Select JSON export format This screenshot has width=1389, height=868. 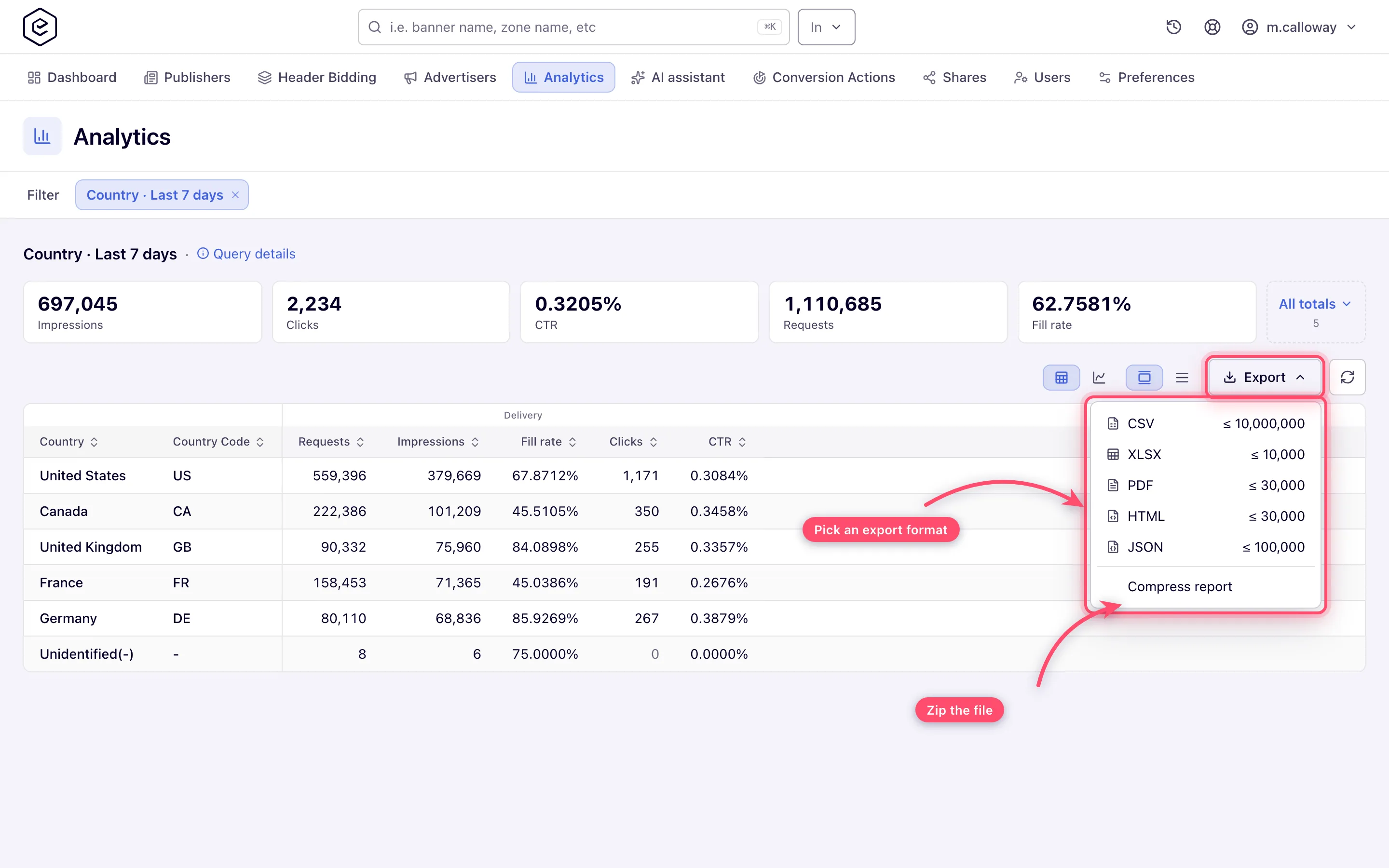(1205, 547)
